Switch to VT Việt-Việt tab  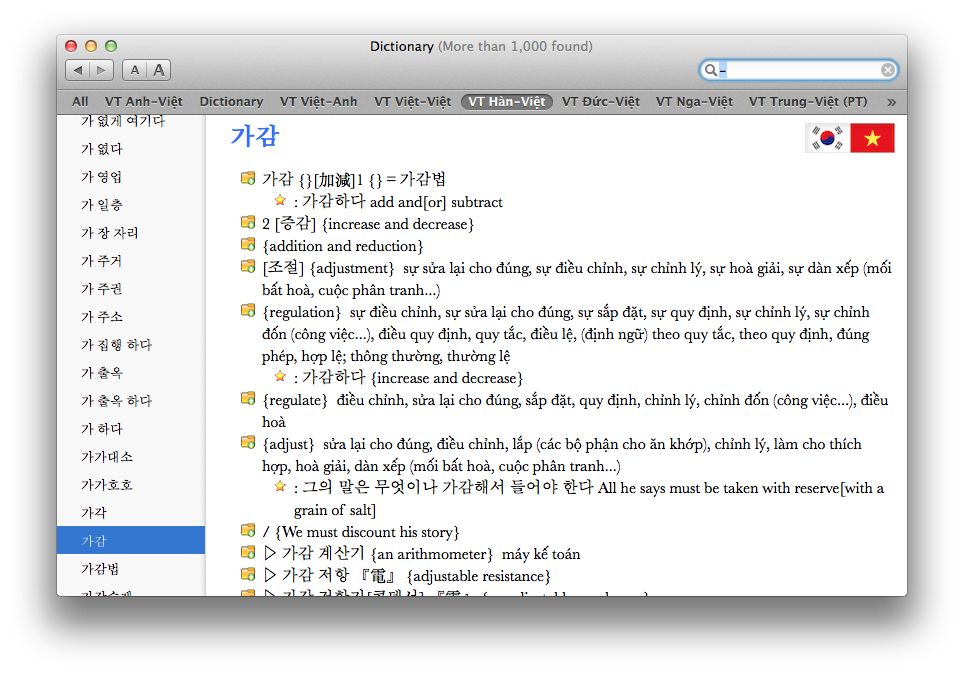[413, 101]
